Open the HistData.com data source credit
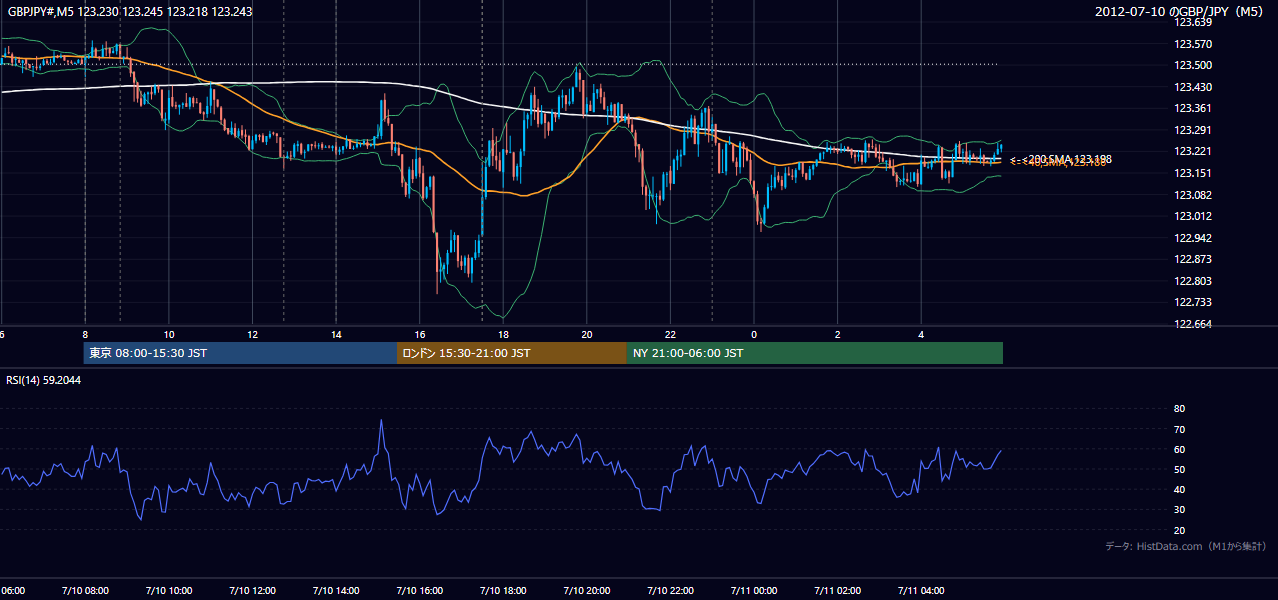The width and height of the screenshot is (1278, 600). tap(1186, 546)
